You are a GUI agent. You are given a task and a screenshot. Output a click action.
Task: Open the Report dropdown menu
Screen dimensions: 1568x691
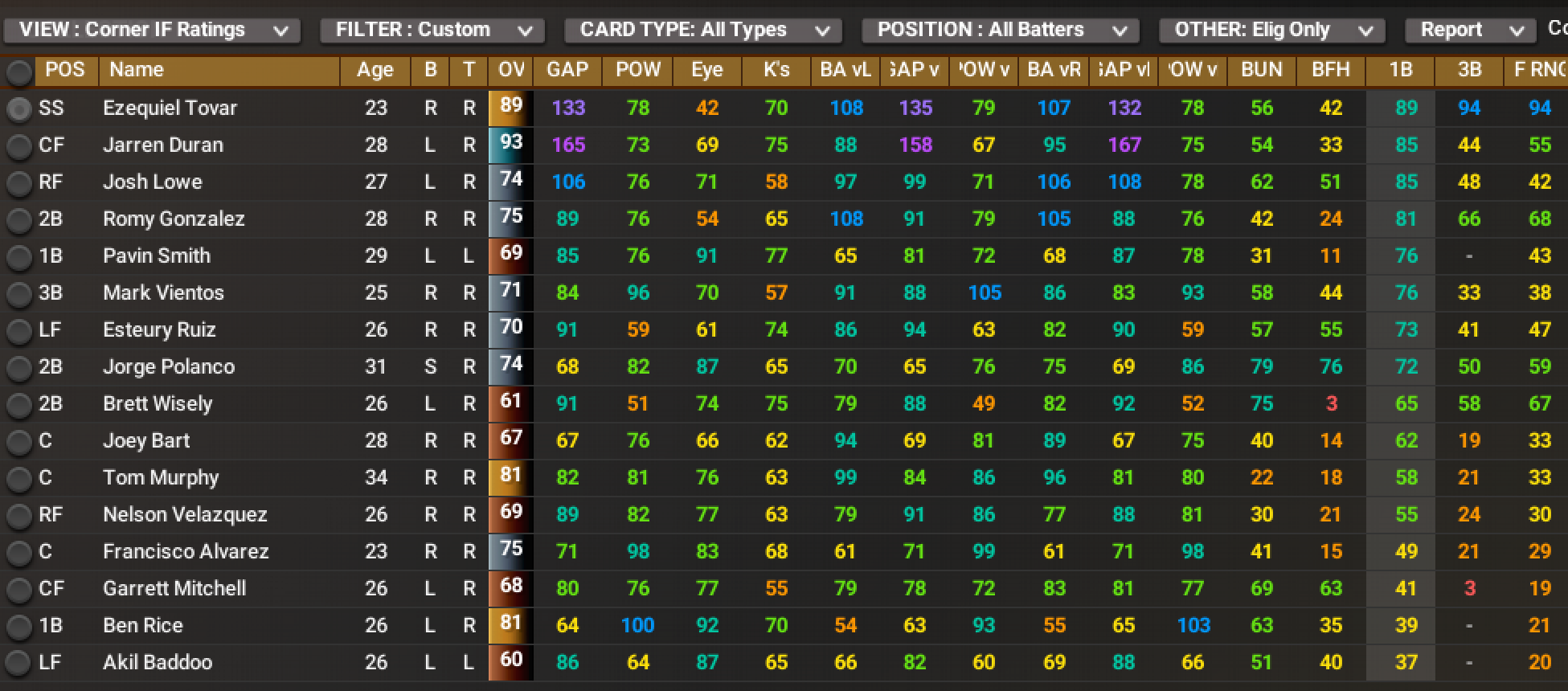click(x=1470, y=31)
